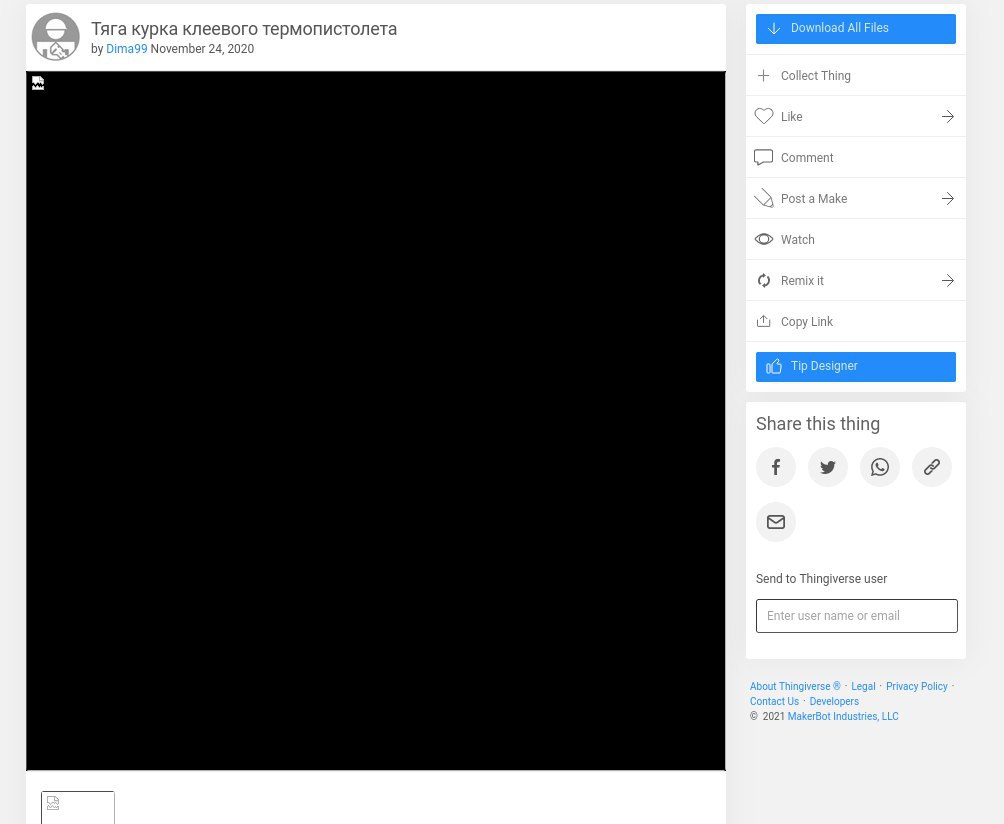
Task: Share this thing on Twitter
Action: click(x=827, y=467)
